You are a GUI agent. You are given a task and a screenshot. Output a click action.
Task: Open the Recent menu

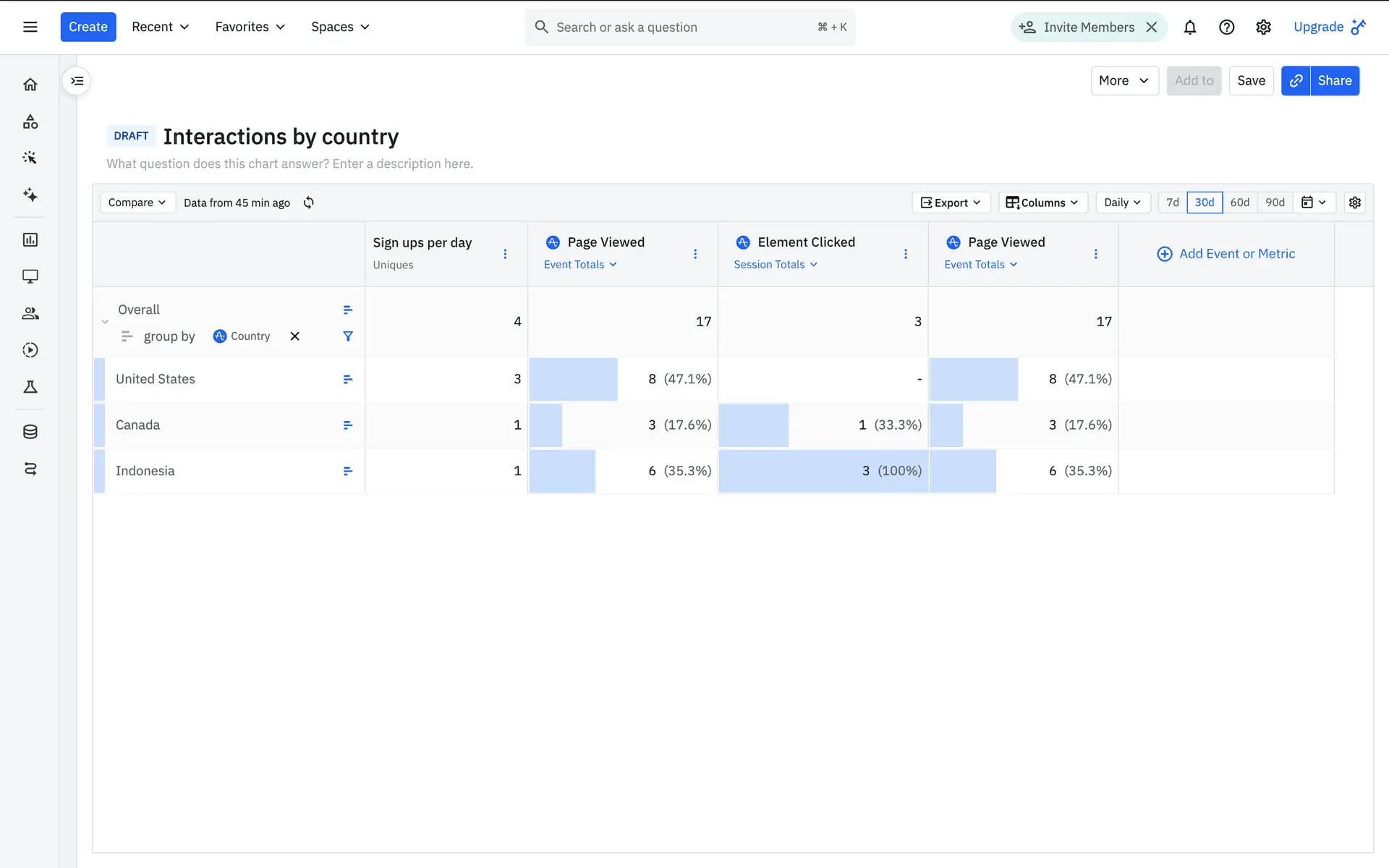[x=160, y=27]
